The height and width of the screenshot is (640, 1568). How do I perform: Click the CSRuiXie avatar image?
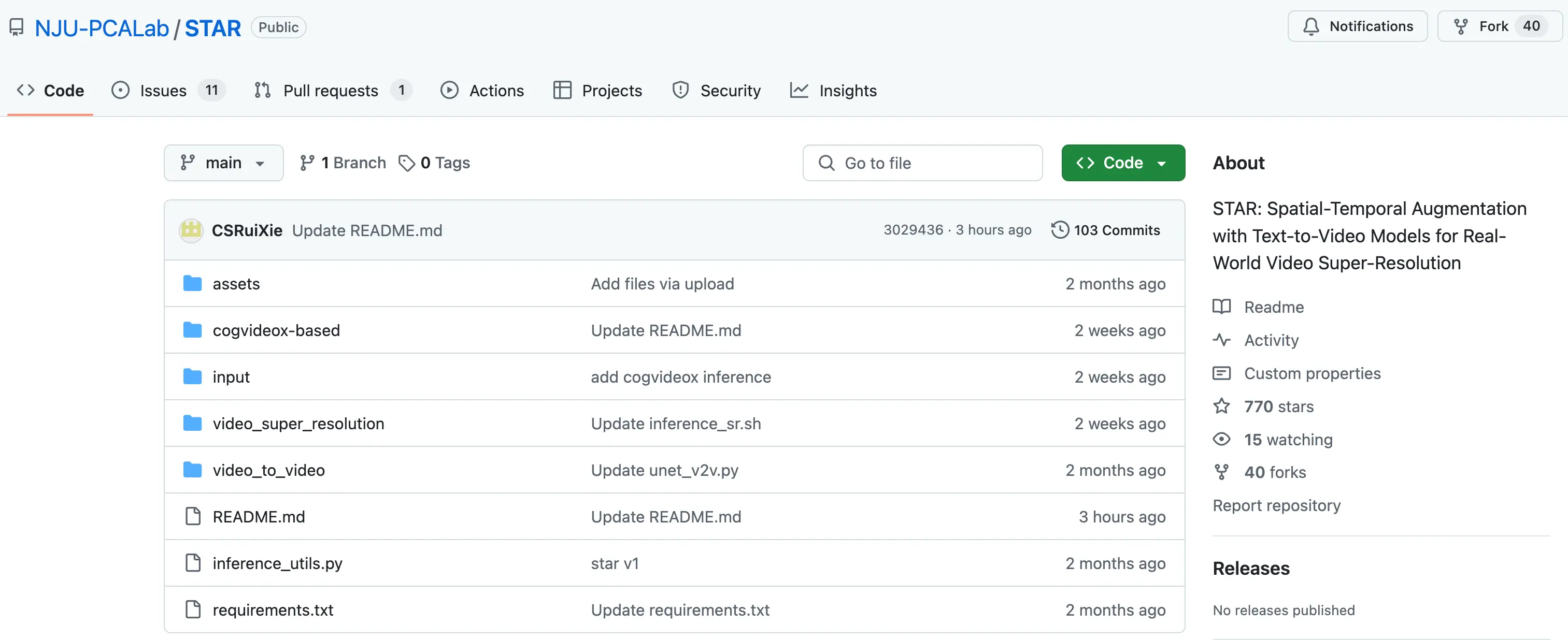pos(191,230)
